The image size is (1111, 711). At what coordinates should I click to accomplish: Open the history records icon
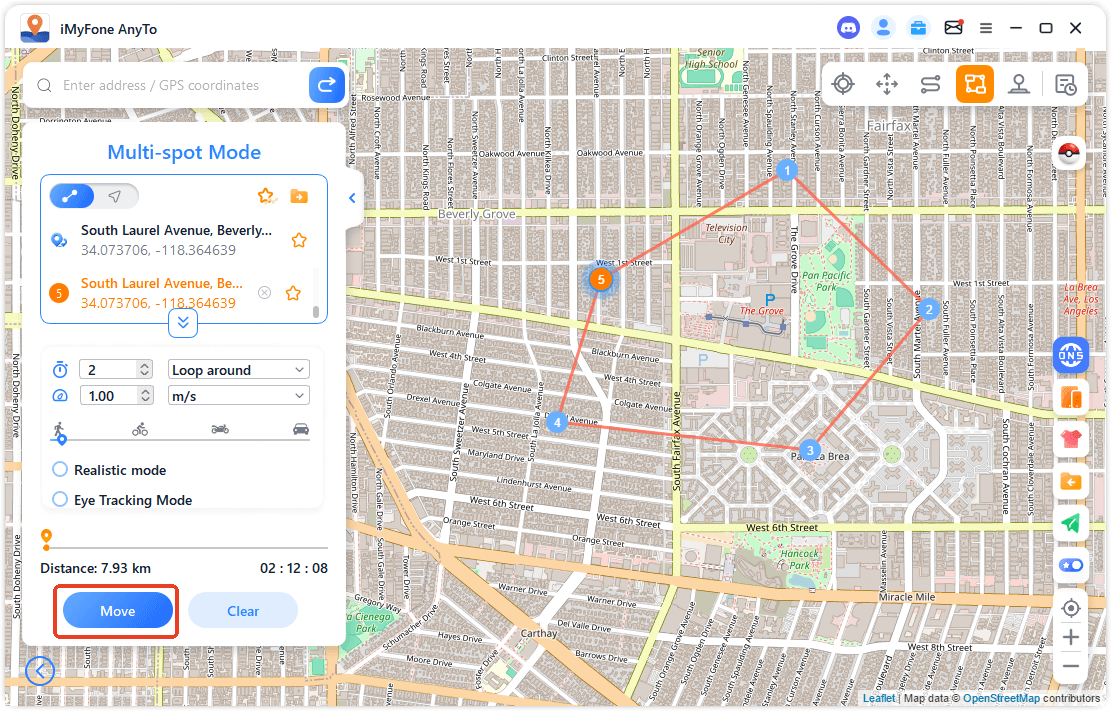[x=1066, y=84]
